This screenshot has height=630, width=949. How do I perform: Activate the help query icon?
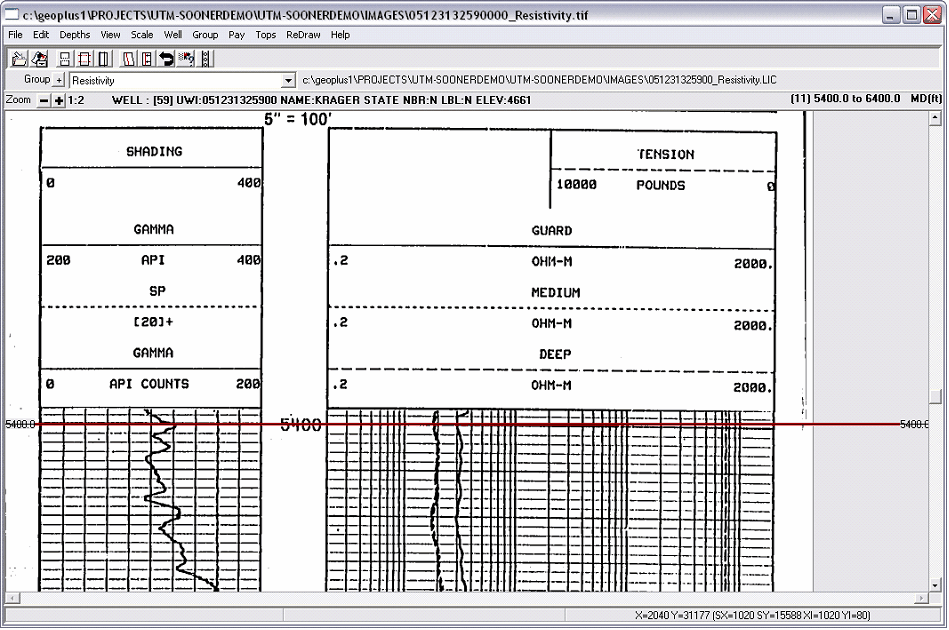coord(187,58)
